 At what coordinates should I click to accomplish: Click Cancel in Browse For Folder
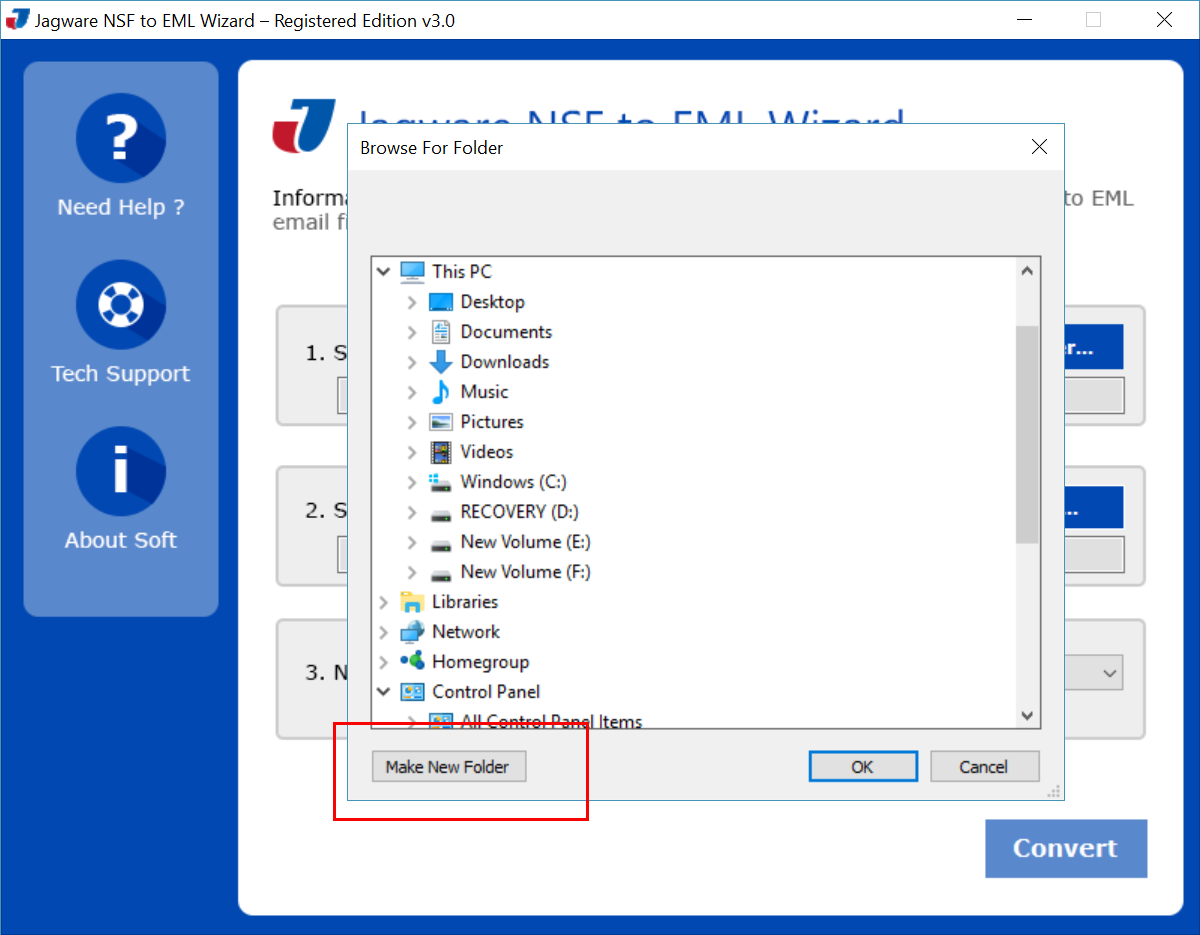point(984,767)
